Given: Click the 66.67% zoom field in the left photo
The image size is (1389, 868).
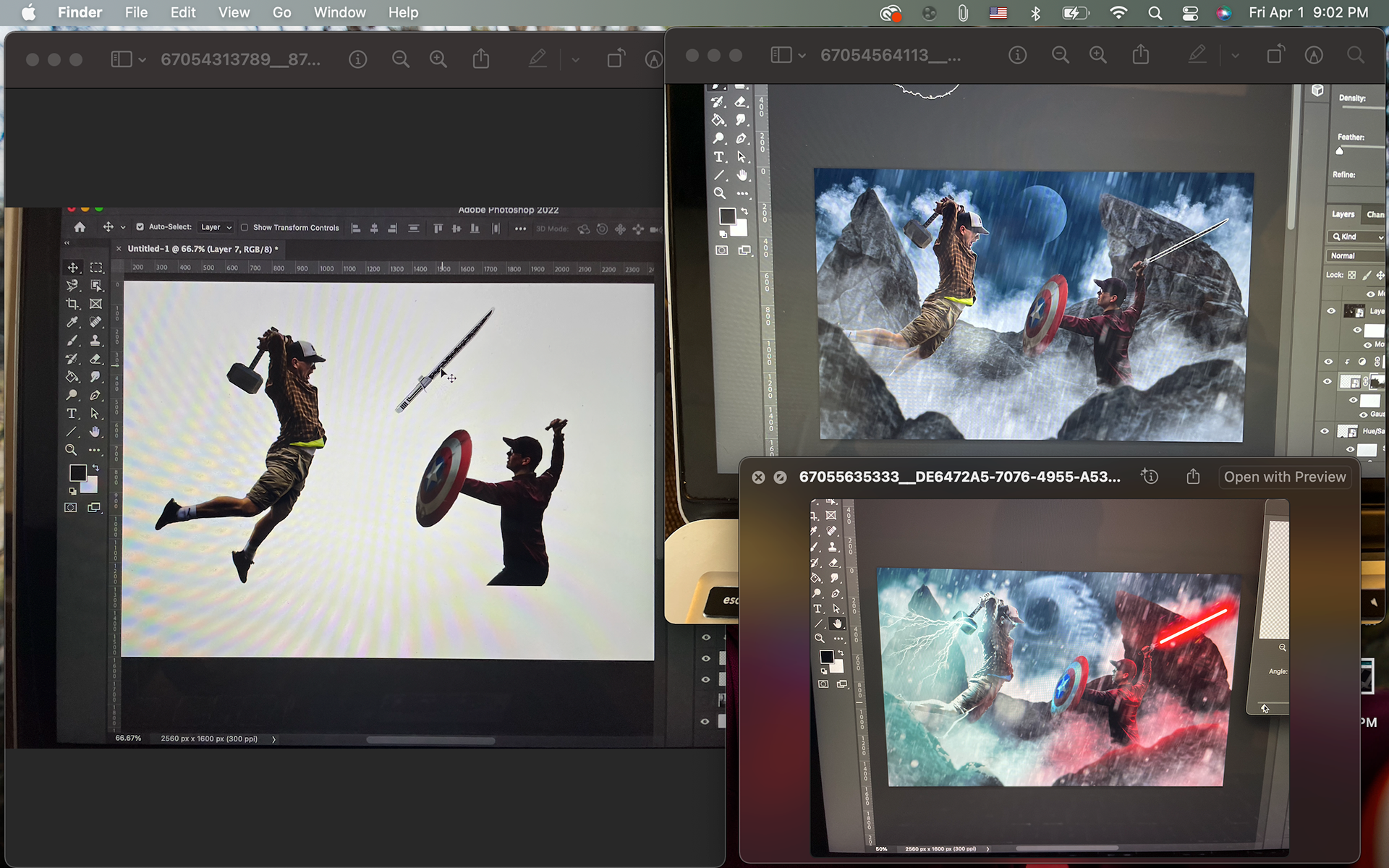Looking at the screenshot, I should (x=128, y=739).
